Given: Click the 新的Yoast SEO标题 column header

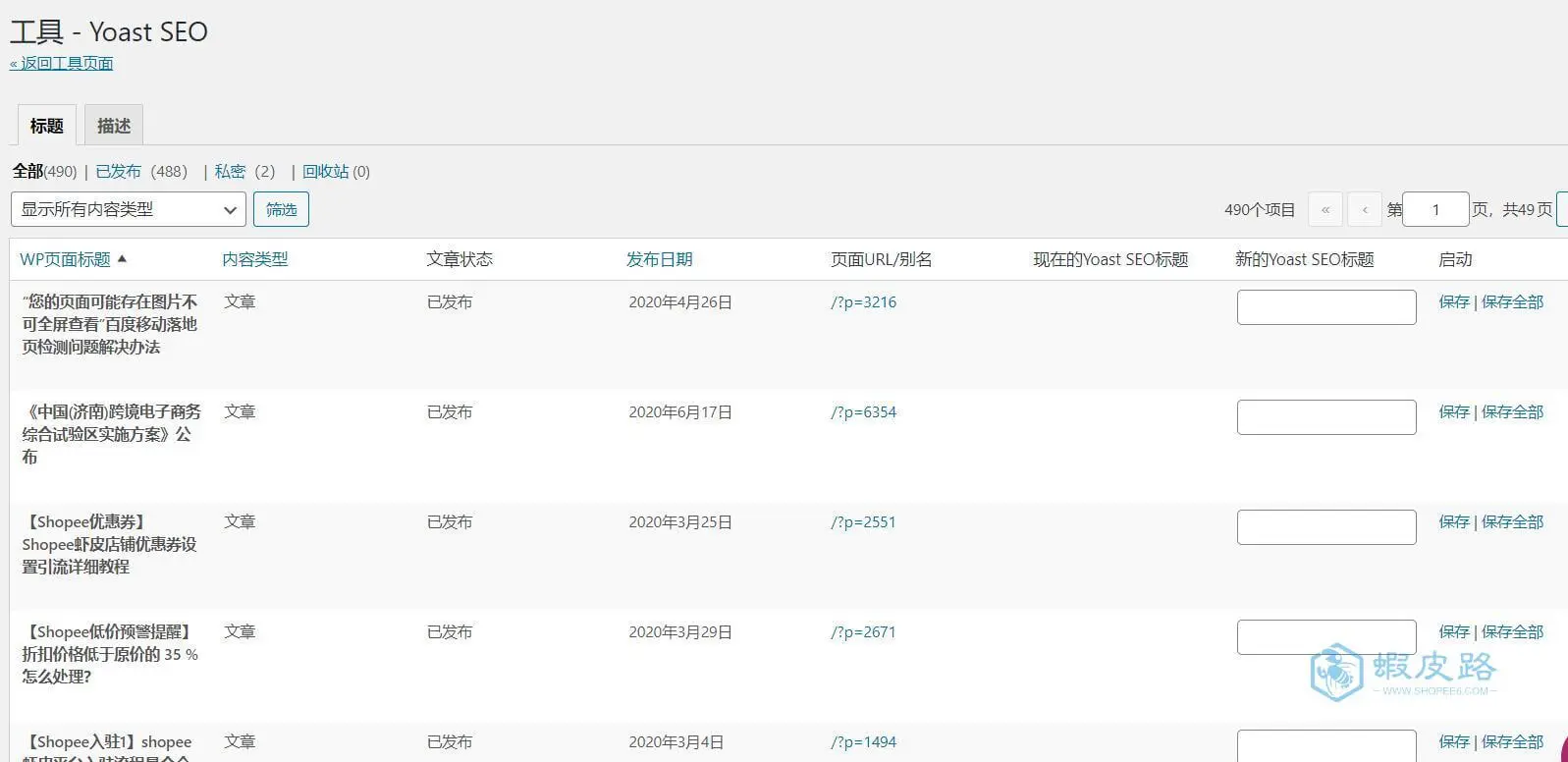Looking at the screenshot, I should 1304,259.
